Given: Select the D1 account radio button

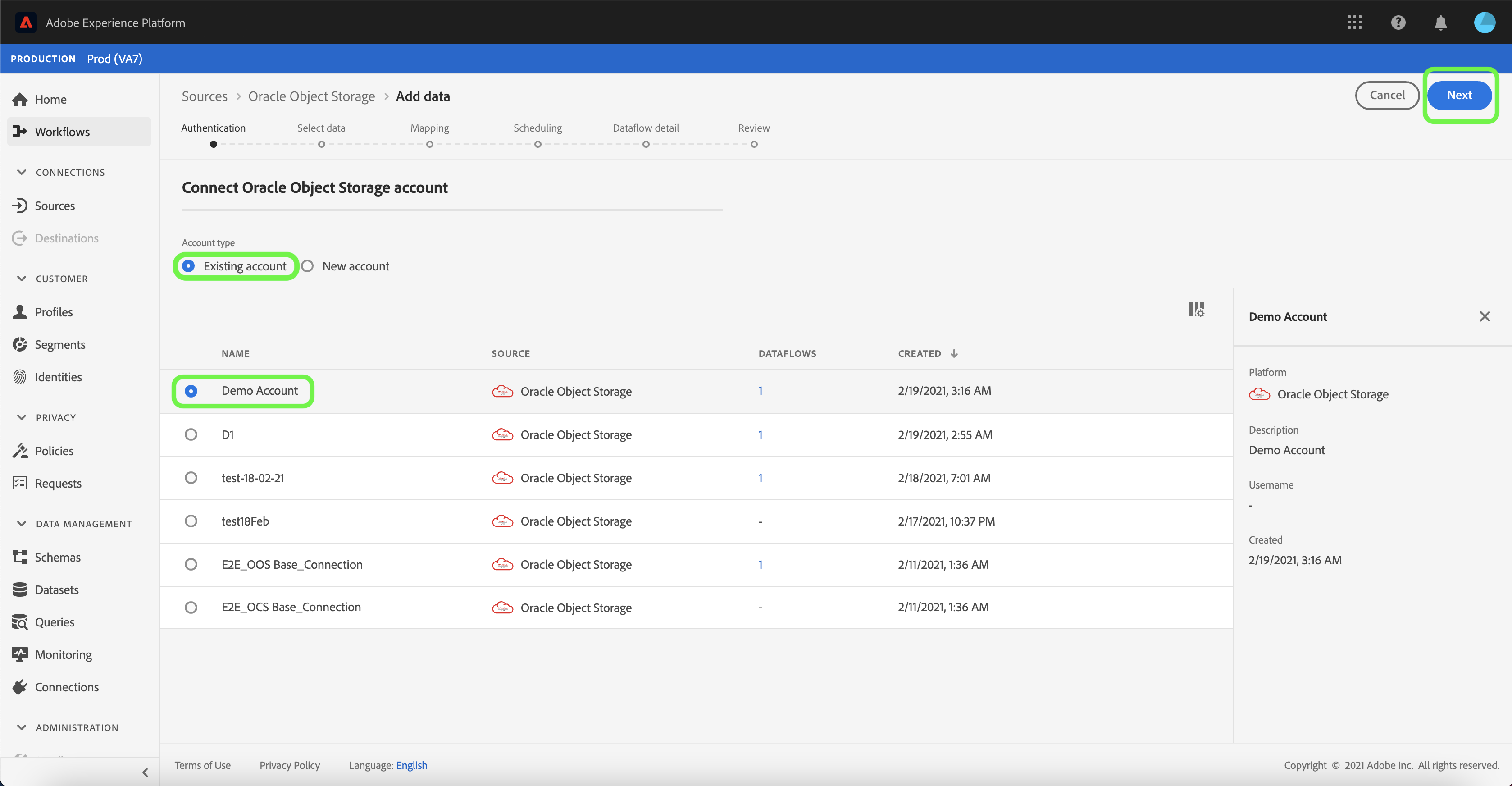Looking at the screenshot, I should (x=191, y=434).
